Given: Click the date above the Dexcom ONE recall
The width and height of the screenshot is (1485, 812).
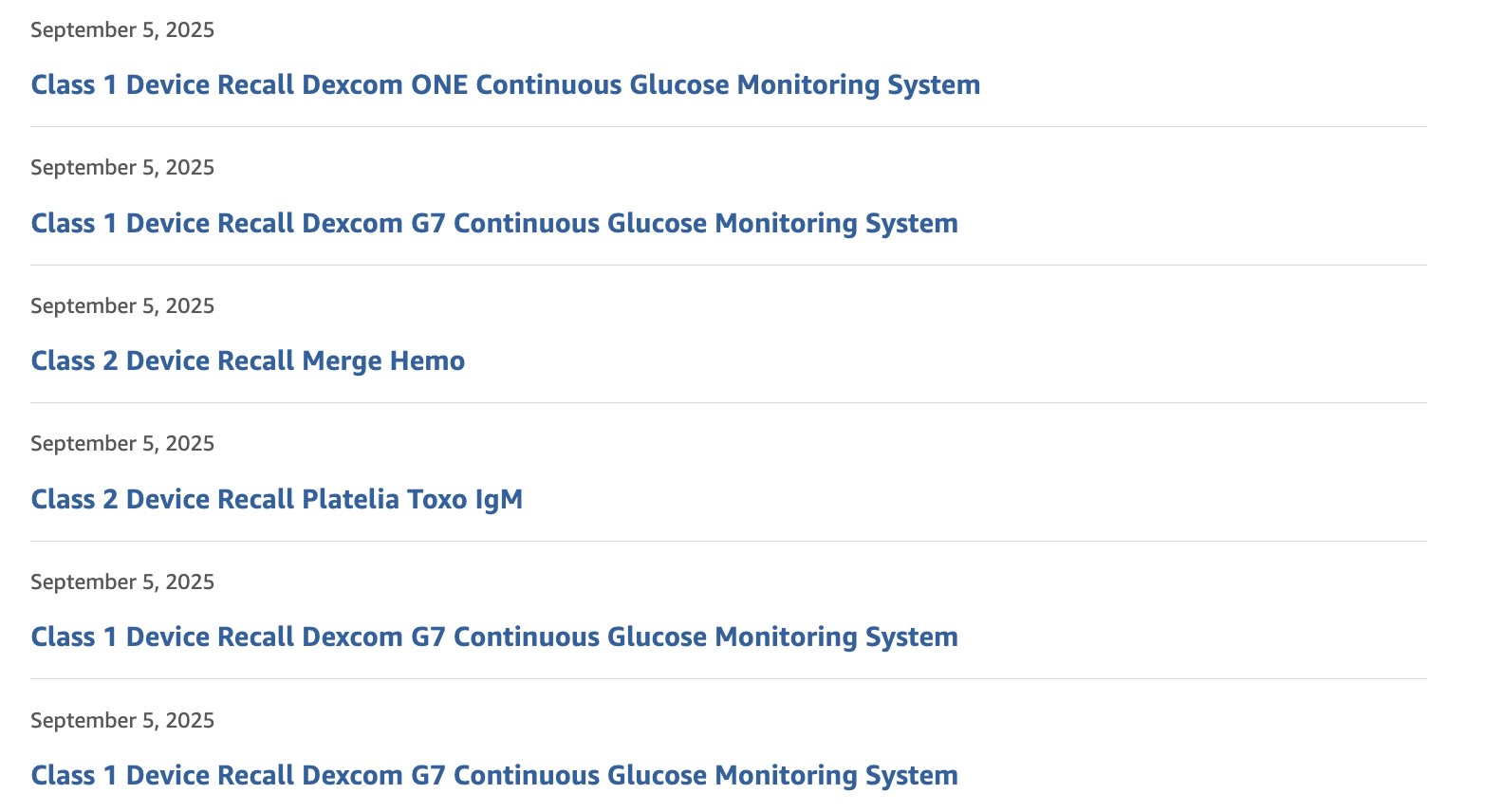Looking at the screenshot, I should (x=122, y=30).
